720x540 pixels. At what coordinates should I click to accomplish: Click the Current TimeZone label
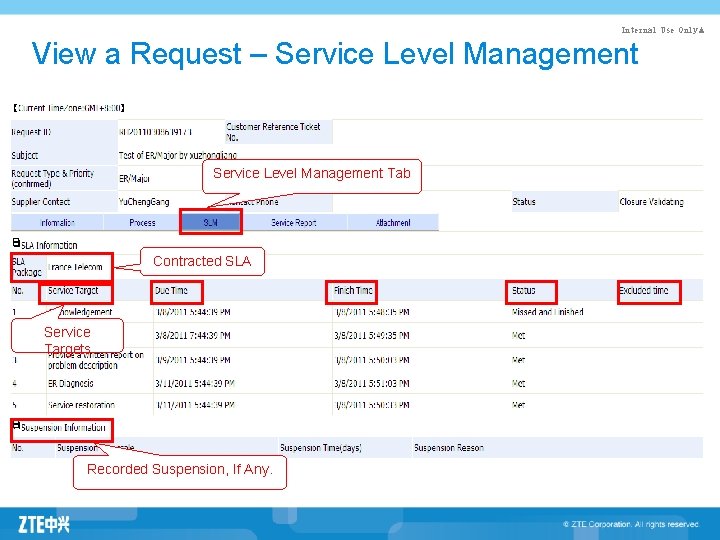(x=68, y=108)
